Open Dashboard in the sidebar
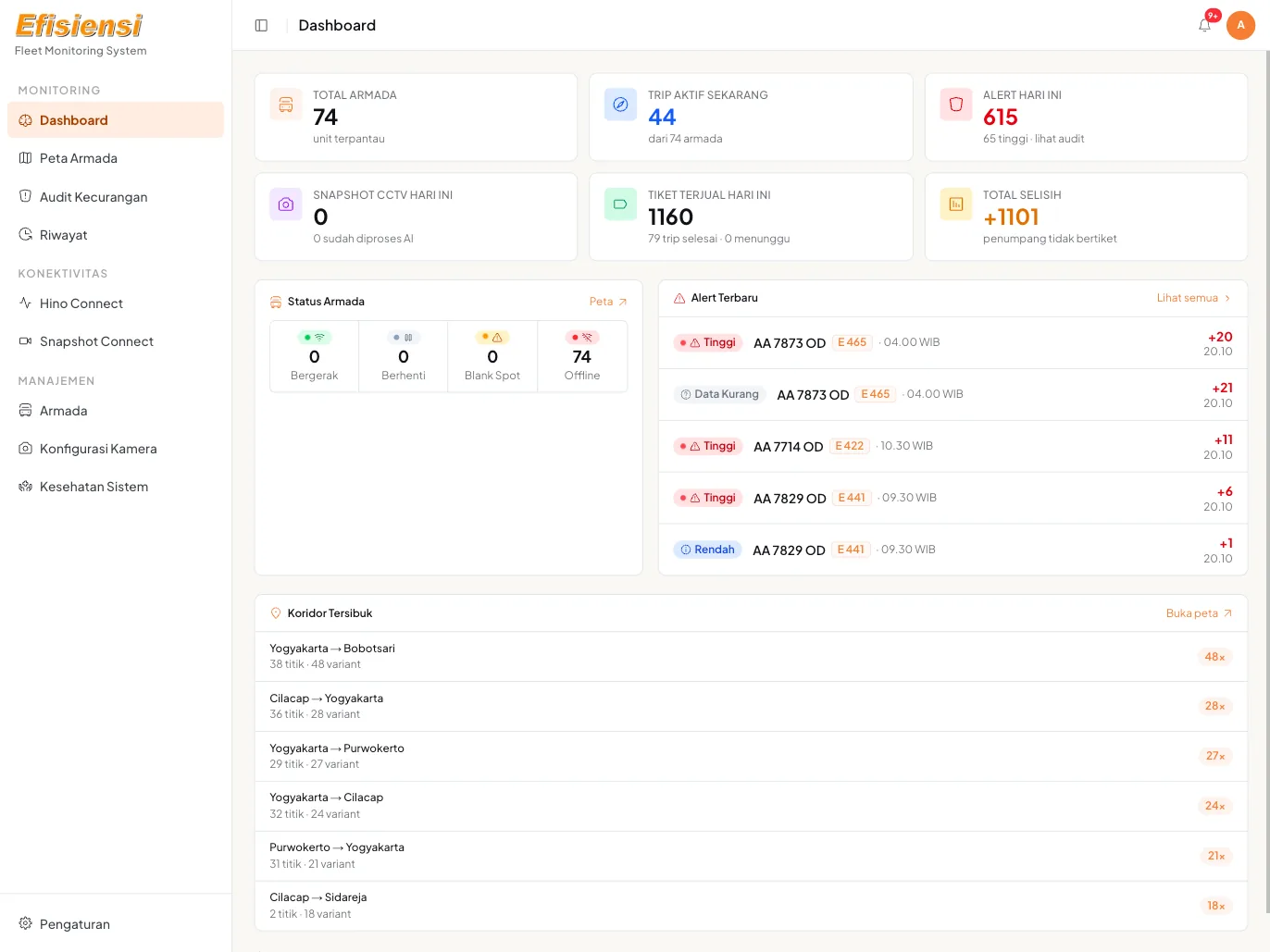Image resolution: width=1270 pixels, height=952 pixels. [x=116, y=120]
